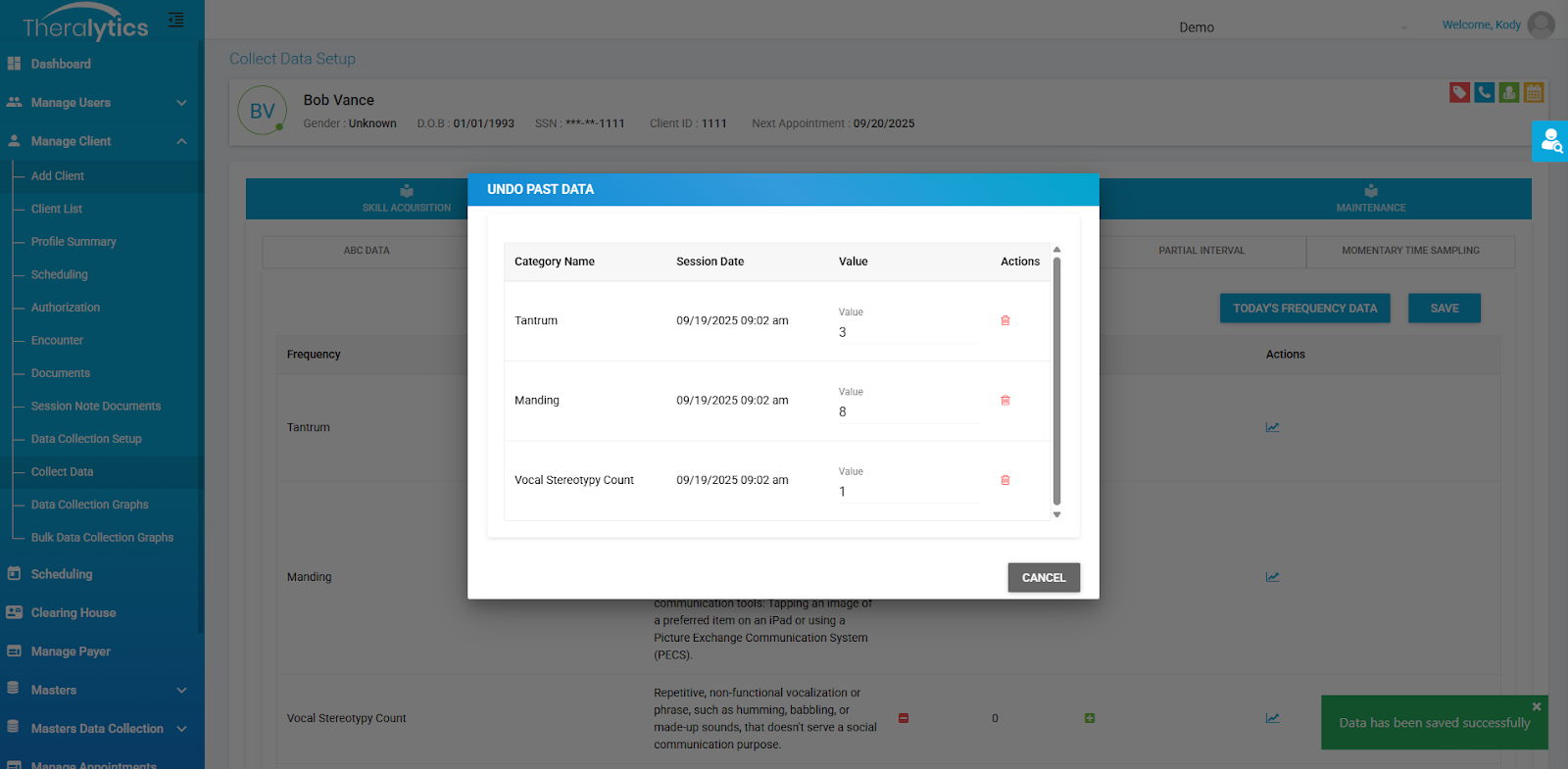Open the graph icon for Vocal Stereotypy Count
Image resolution: width=1568 pixels, height=769 pixels.
click(1272, 718)
